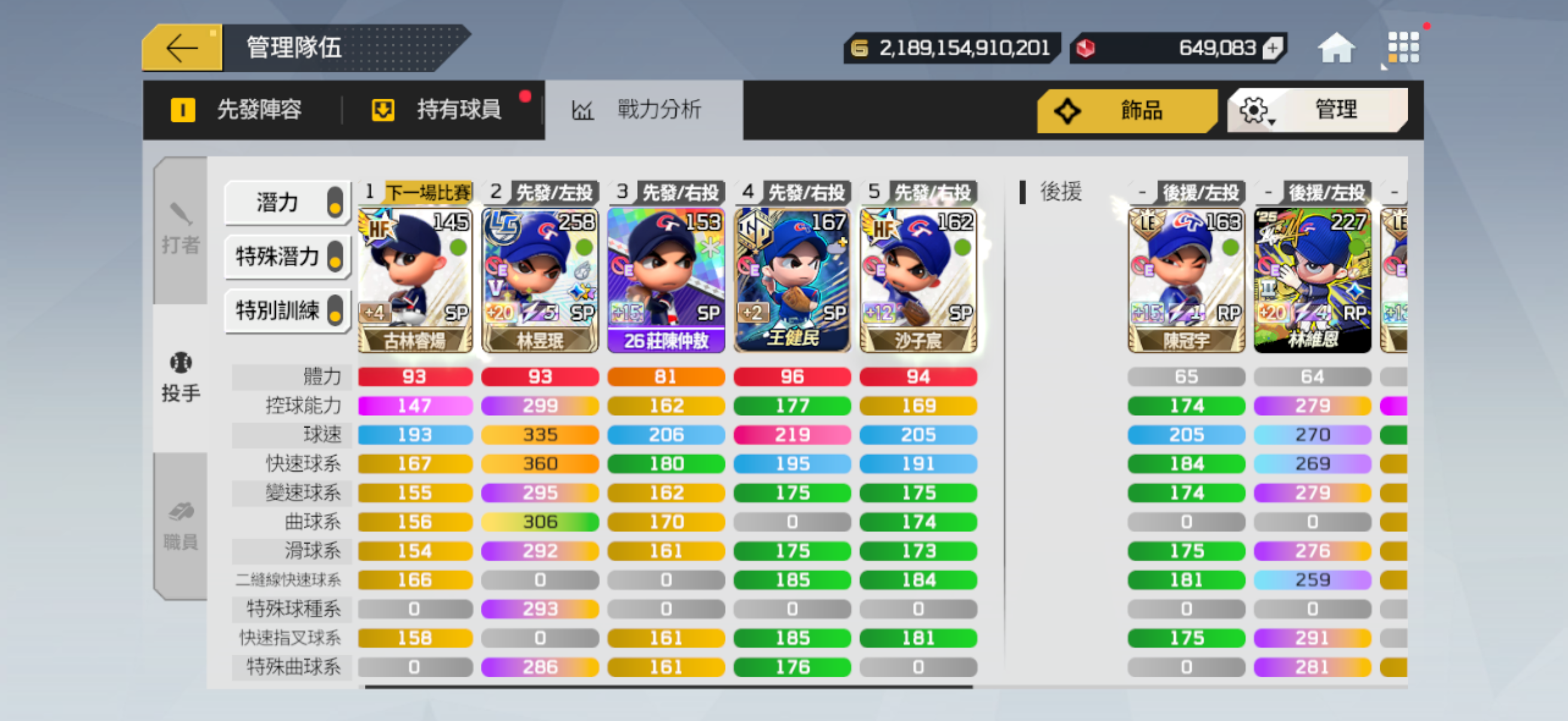
Task: Select the 王建民 player card
Action: [x=792, y=280]
